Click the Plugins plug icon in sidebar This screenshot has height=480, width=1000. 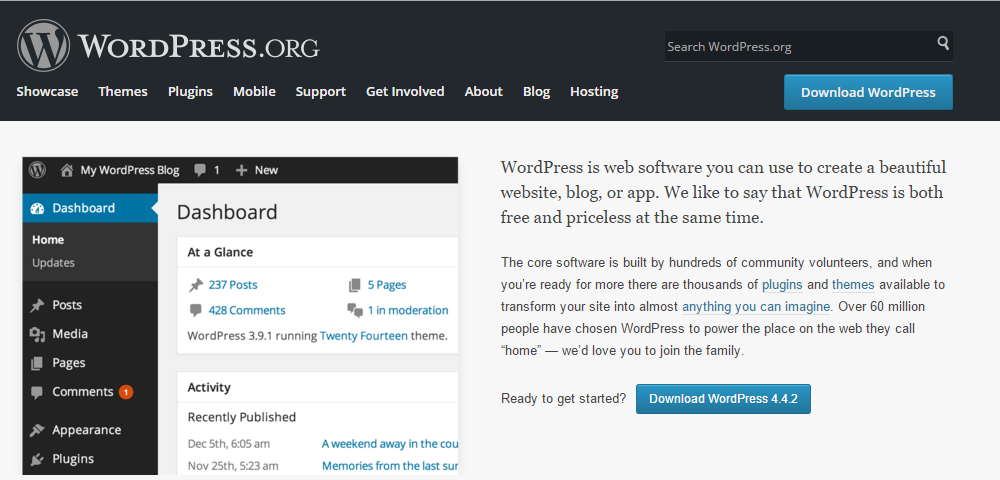[37, 459]
